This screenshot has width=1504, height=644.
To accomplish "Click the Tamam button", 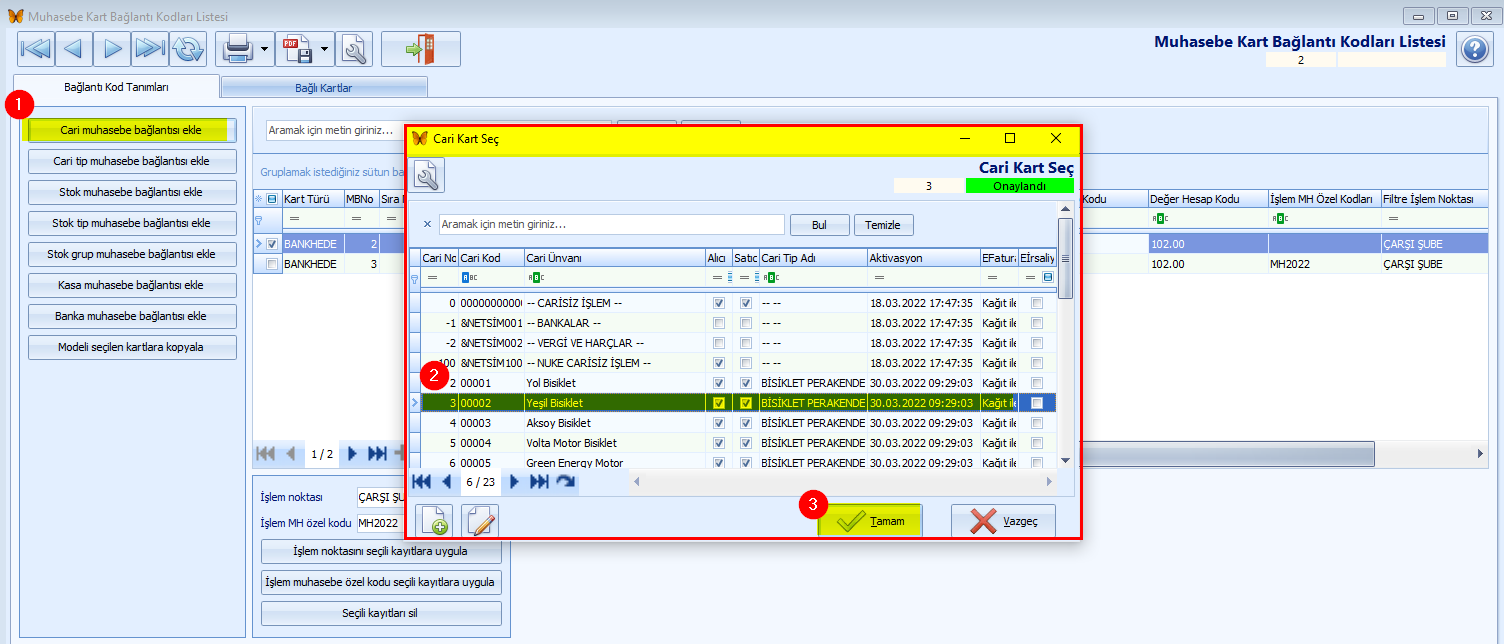I will point(870,521).
